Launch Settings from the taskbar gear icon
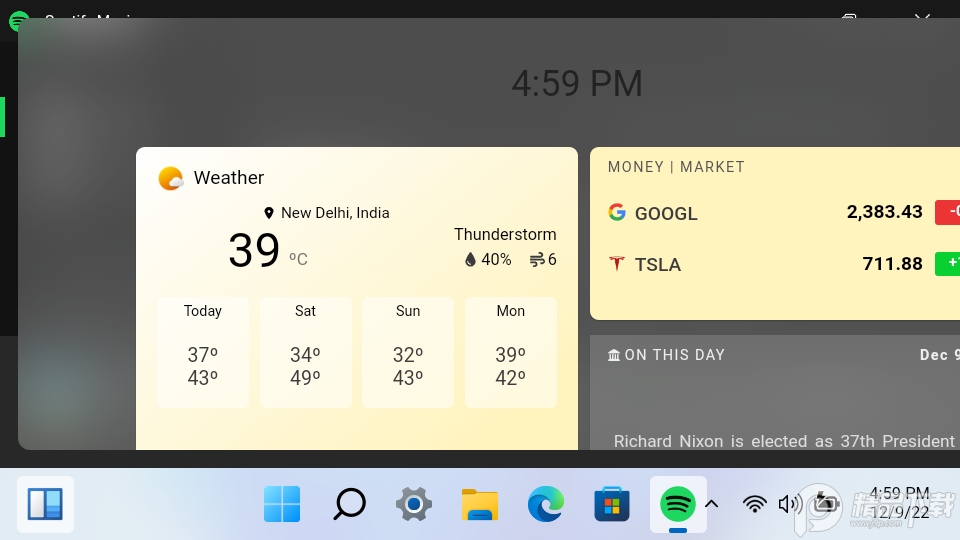This screenshot has height=540, width=960. (x=414, y=504)
